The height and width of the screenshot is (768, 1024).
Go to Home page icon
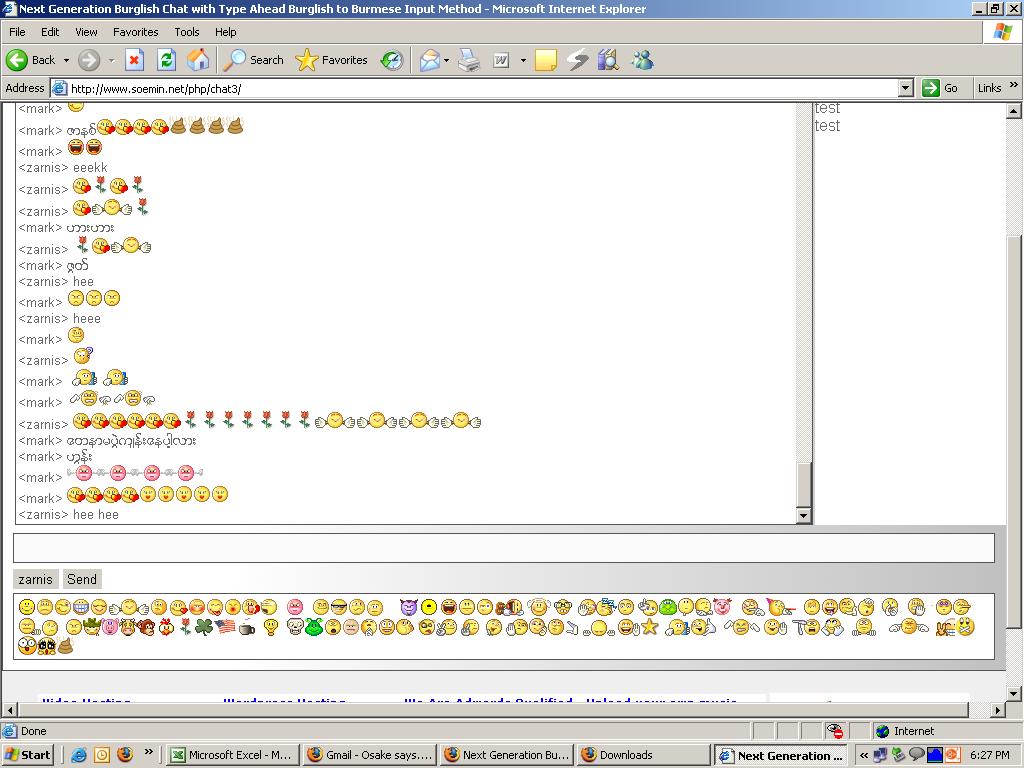point(198,60)
